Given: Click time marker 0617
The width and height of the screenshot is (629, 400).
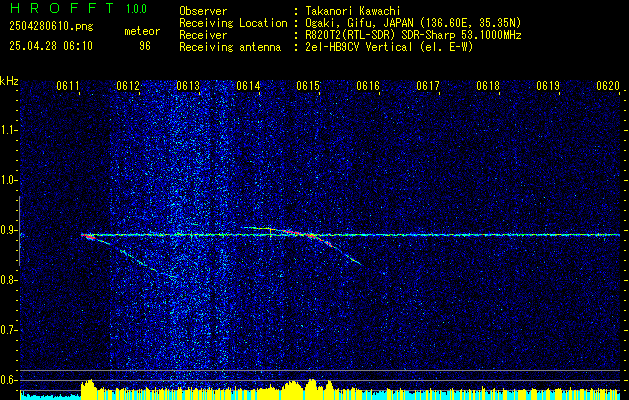Looking at the screenshot, I should point(428,85).
